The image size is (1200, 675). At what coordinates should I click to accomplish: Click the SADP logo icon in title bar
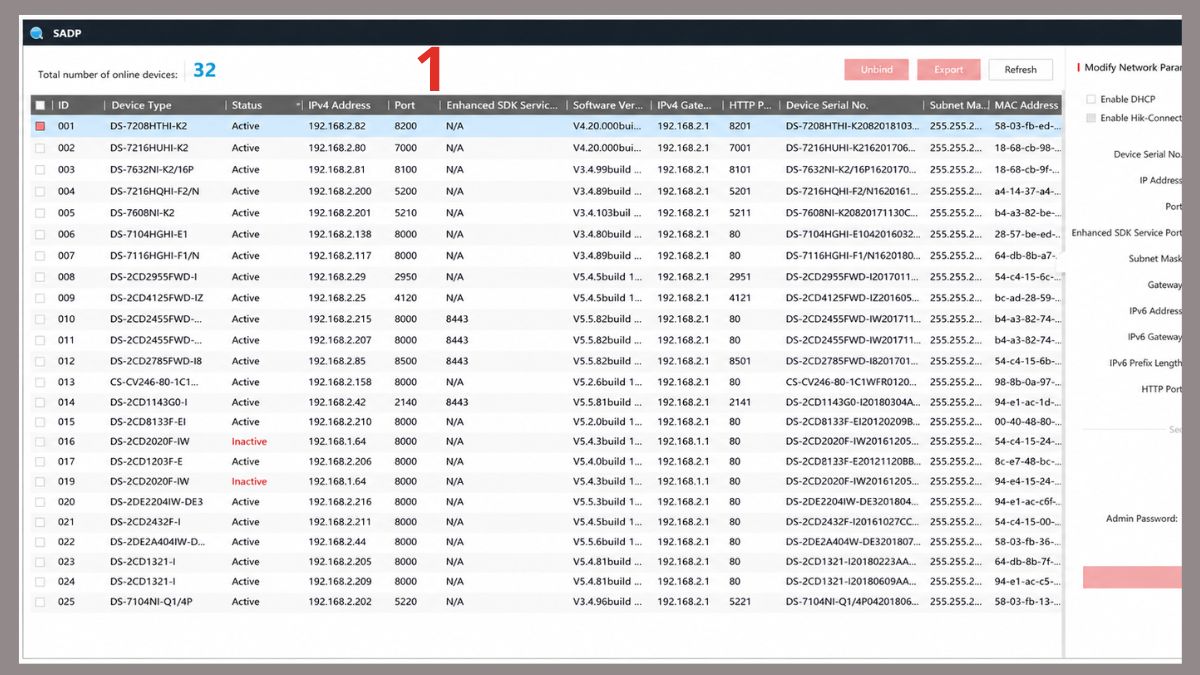point(37,33)
